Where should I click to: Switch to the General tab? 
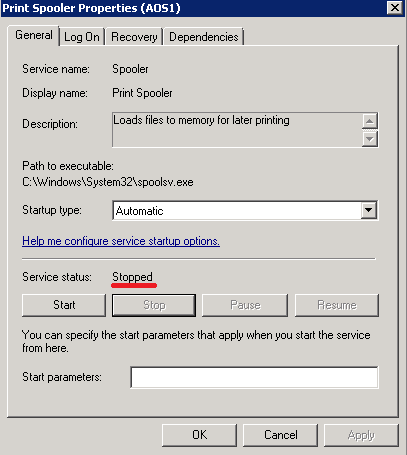pyautogui.click(x=33, y=35)
